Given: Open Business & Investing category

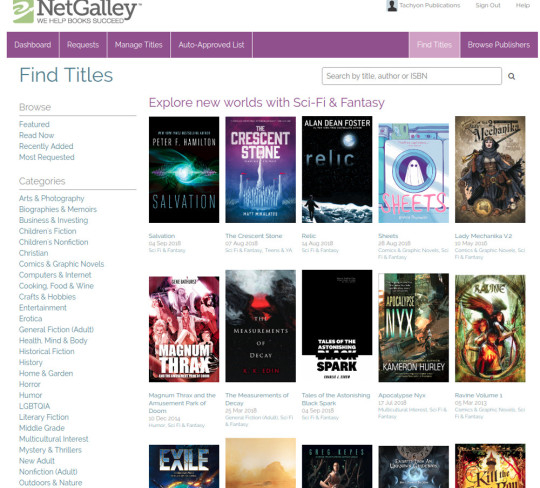Looking at the screenshot, I should click(53, 220).
